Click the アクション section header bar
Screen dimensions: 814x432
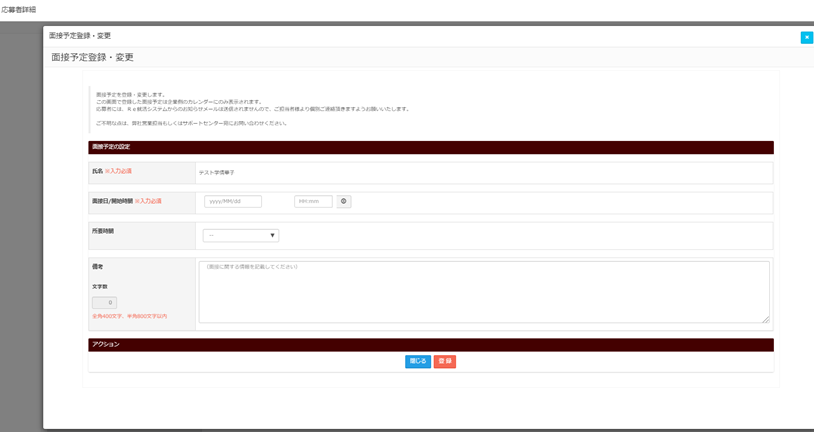pyautogui.click(x=430, y=344)
